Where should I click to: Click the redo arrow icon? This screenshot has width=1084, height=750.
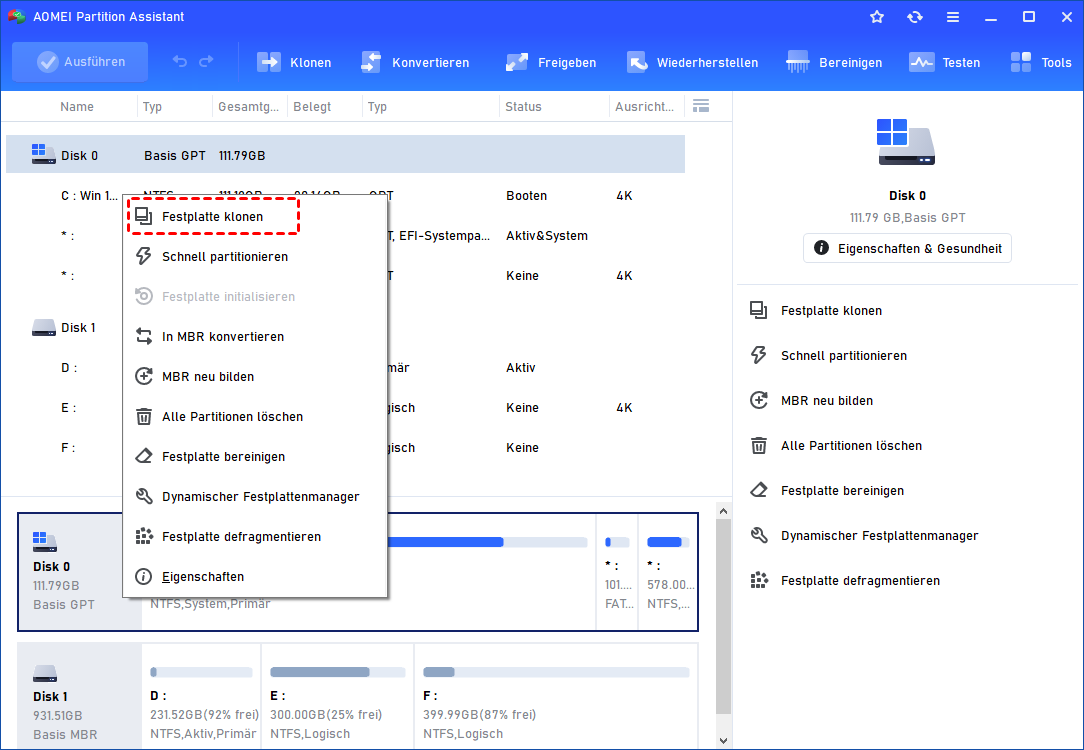[206, 62]
